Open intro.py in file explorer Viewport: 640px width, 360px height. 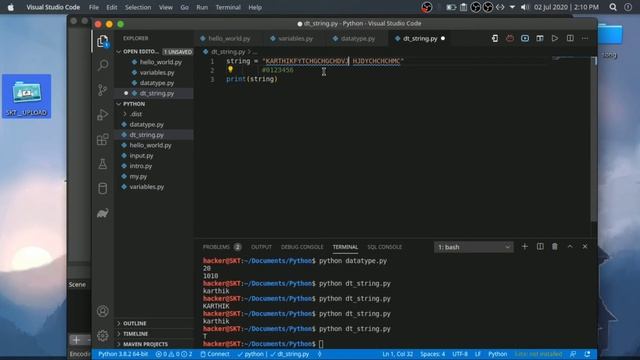[x=140, y=166]
